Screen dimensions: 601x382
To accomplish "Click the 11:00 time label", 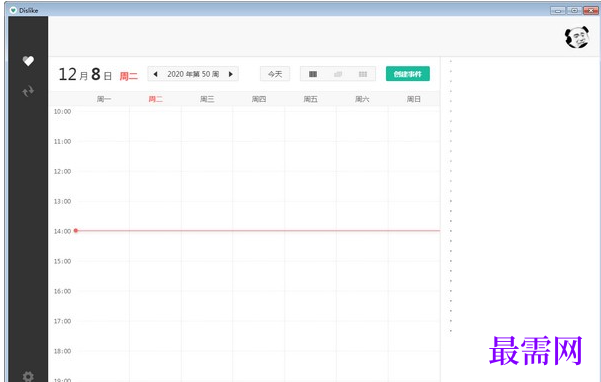I will click(x=62, y=141).
